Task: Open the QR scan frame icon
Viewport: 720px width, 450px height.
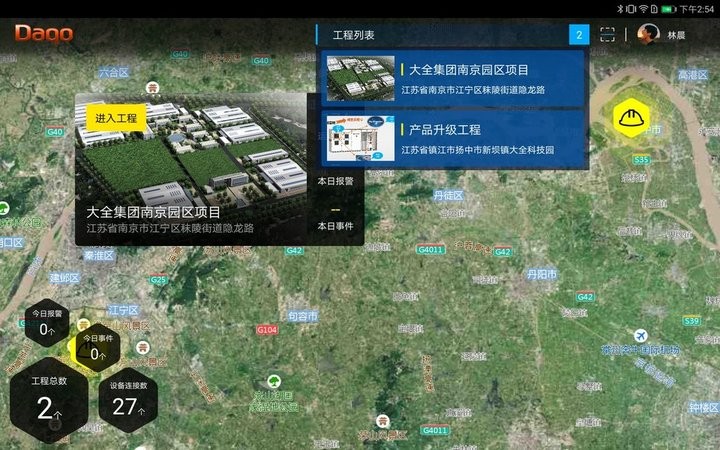Action: pyautogui.click(x=607, y=35)
